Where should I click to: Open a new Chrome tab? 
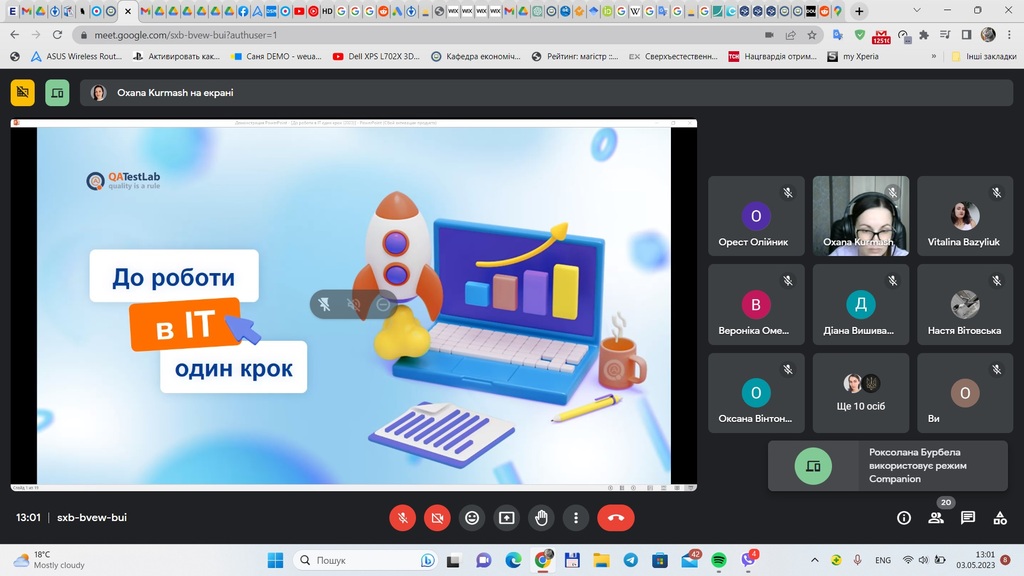(x=859, y=11)
